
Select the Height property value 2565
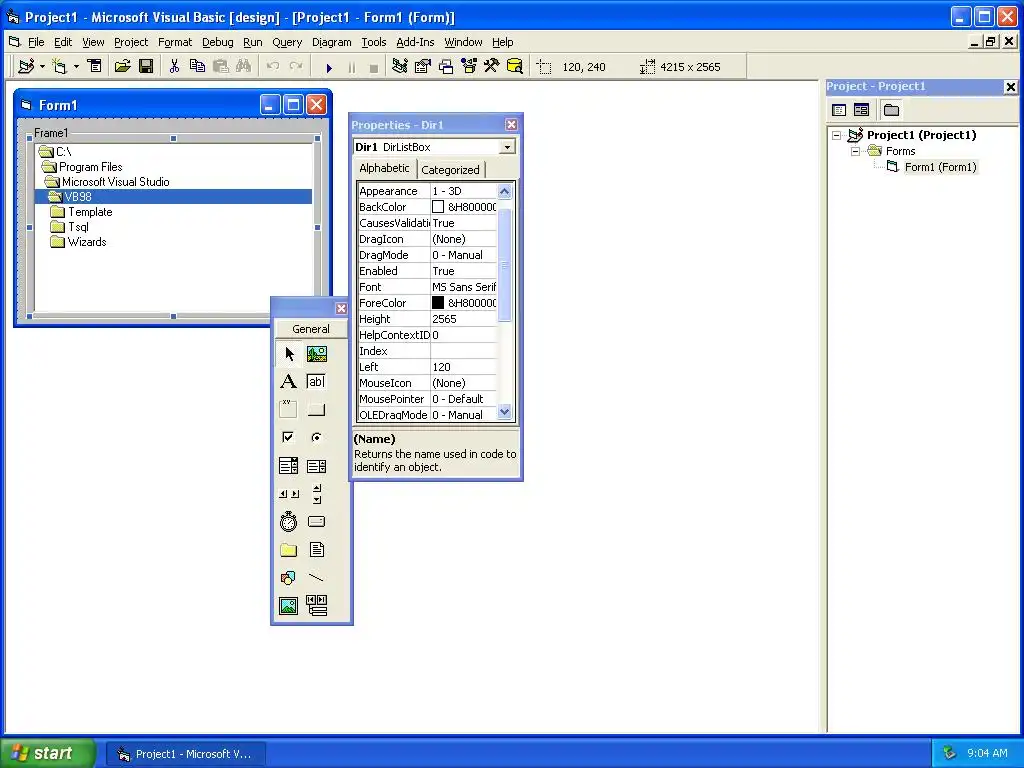click(463, 319)
